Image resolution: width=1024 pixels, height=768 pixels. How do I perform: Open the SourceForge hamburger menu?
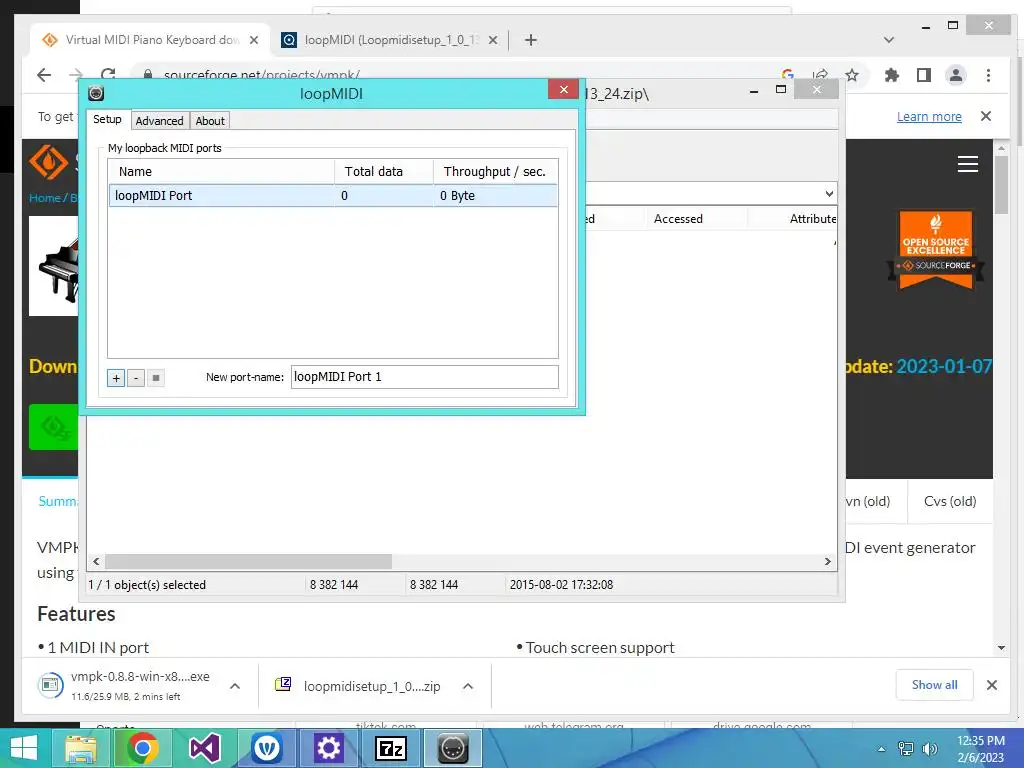click(968, 164)
